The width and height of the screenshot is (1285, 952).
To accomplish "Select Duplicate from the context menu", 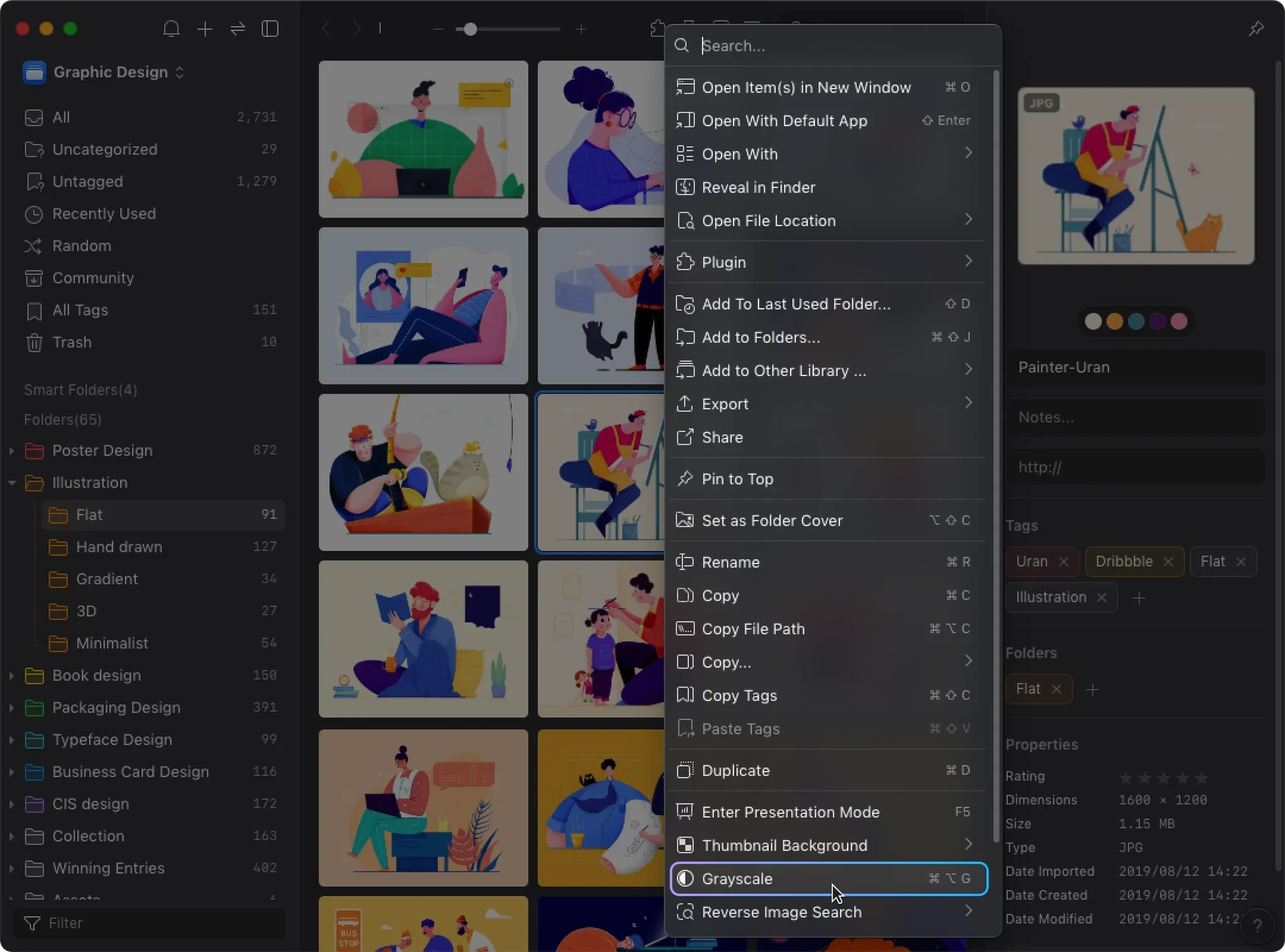I will 828,770.
